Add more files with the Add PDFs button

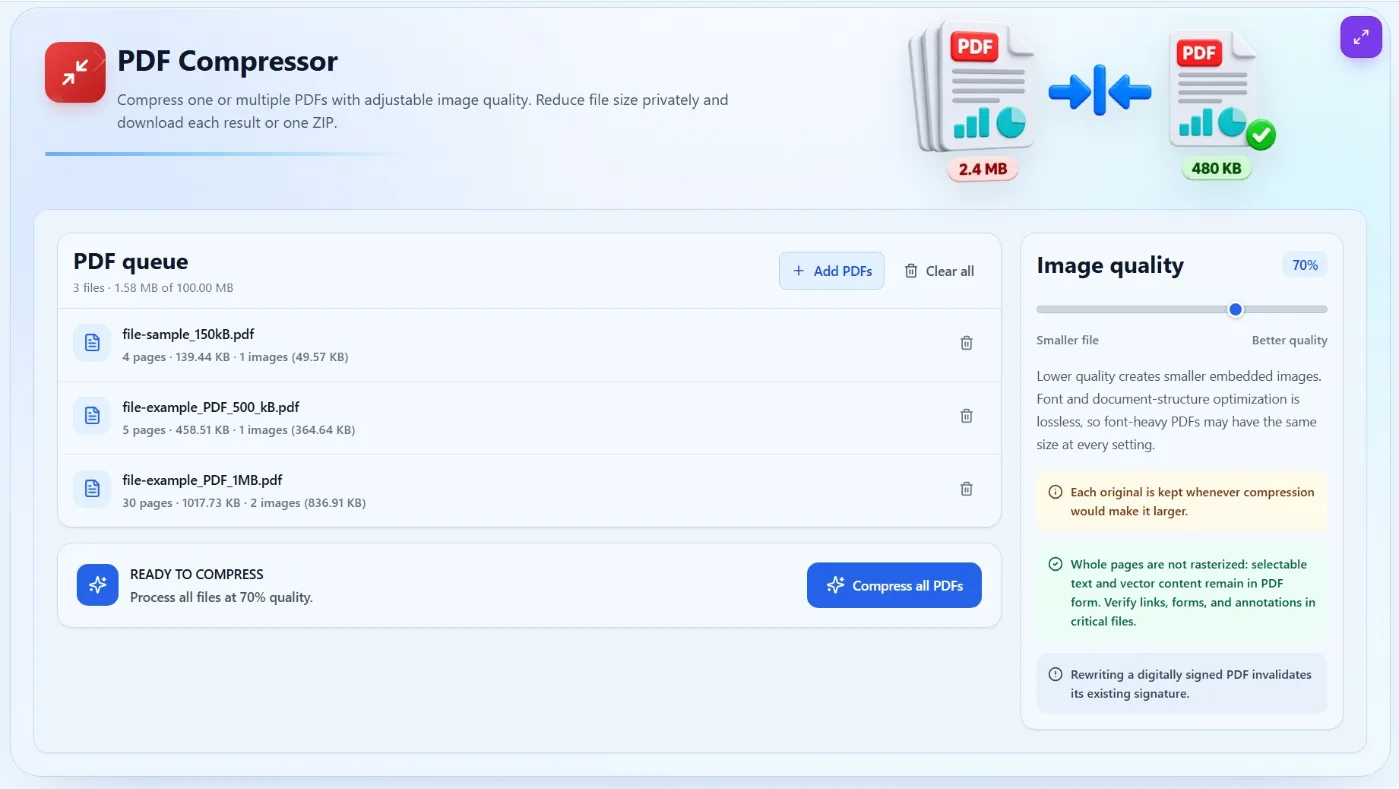(832, 271)
